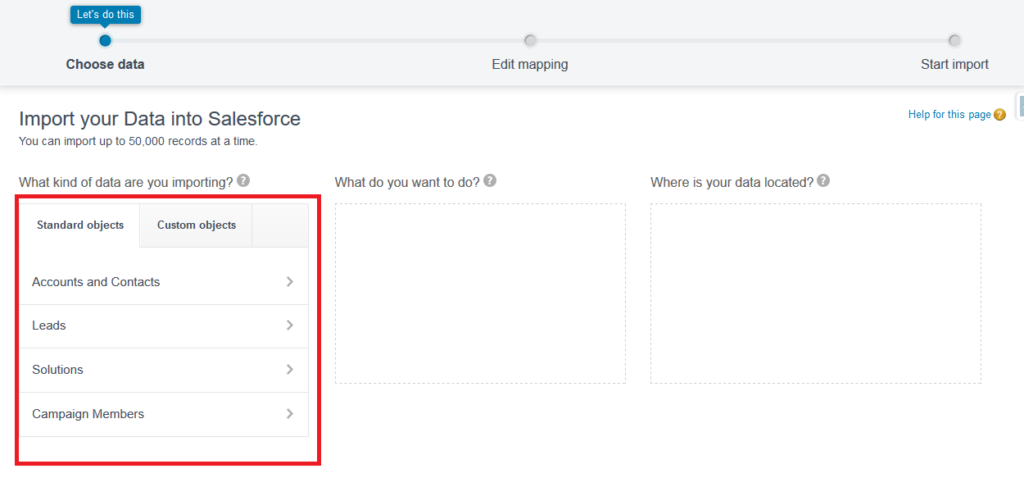Image resolution: width=1024 pixels, height=487 pixels.
Task: Switch to the Standard objects tab
Action: tap(80, 225)
